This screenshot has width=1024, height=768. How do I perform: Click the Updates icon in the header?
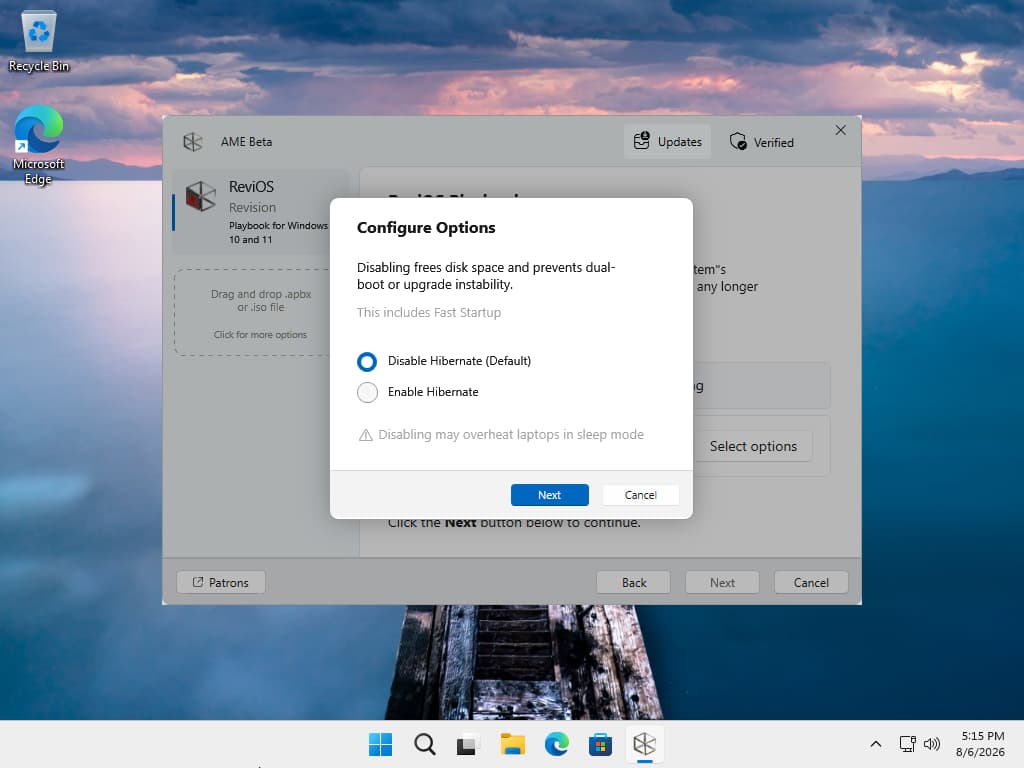point(641,140)
